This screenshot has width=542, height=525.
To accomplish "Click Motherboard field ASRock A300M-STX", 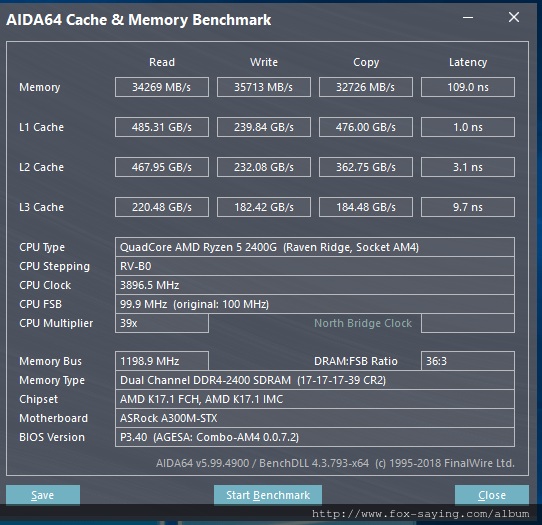I will click(x=315, y=418).
